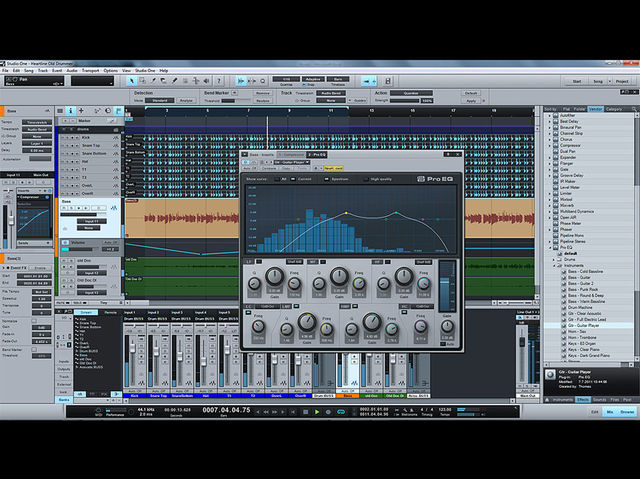The width and height of the screenshot is (640, 479).
Task: Select the Listen speaker tool
Action: point(207,81)
